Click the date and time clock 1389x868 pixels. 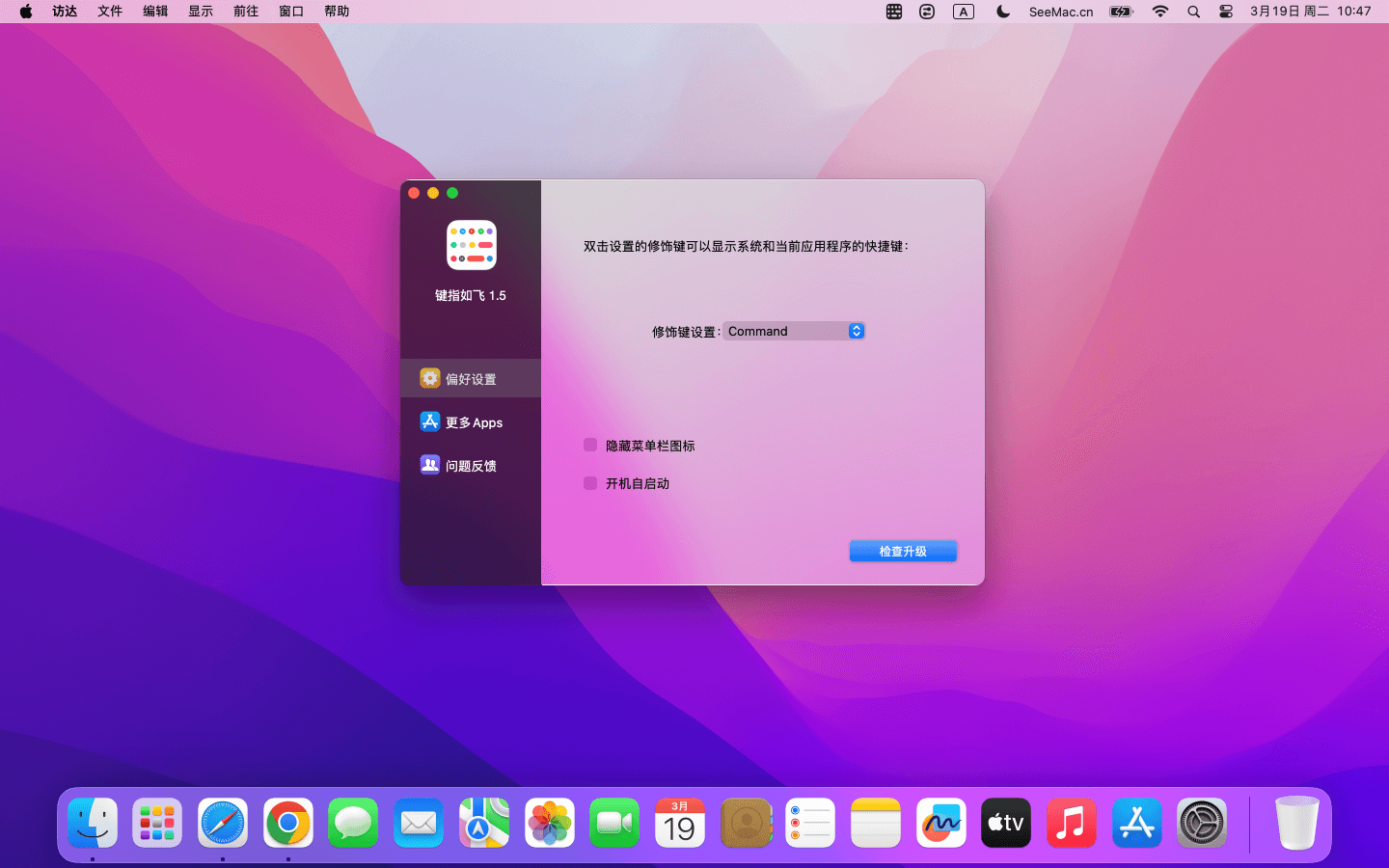tap(1310, 12)
